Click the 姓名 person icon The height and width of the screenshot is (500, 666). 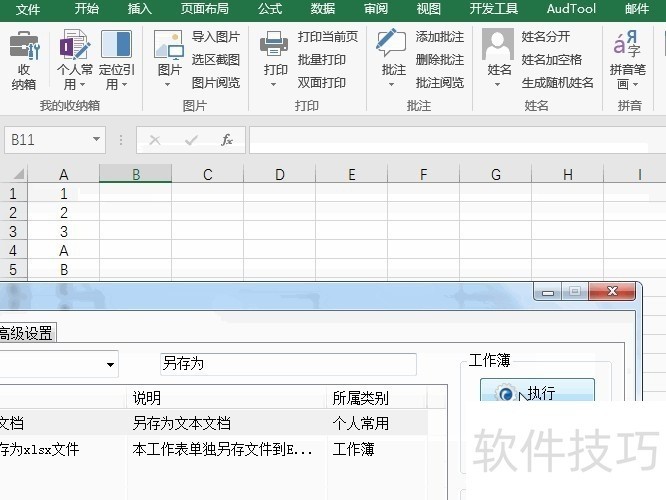[498, 44]
